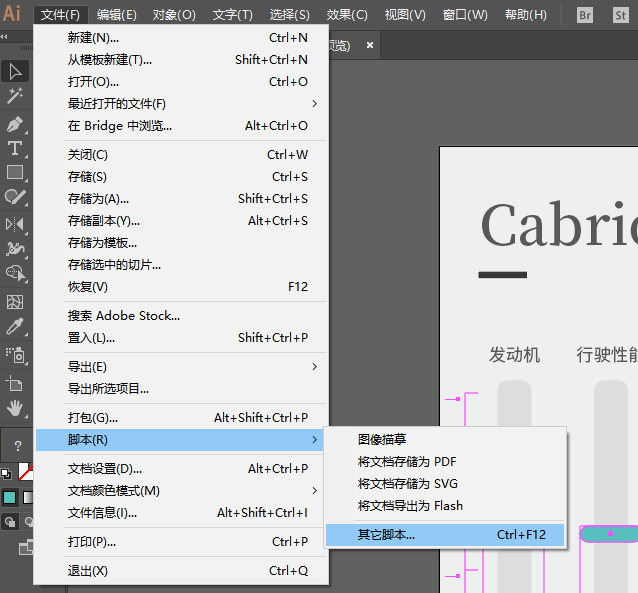Viewport: 638px width, 593px height.
Task: Select the Puppet Warp tool
Action: [x=15, y=248]
